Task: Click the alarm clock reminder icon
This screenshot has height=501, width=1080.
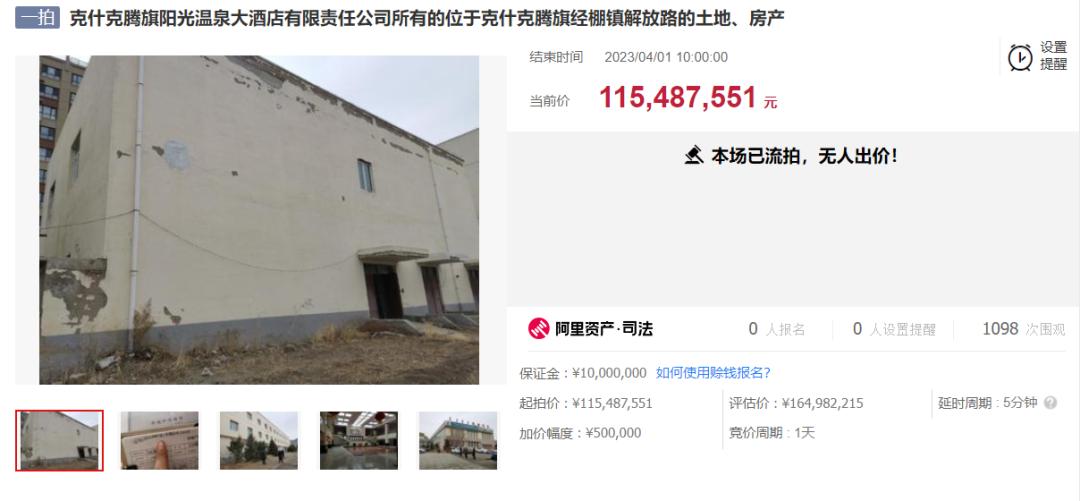Action: pos(1020,57)
